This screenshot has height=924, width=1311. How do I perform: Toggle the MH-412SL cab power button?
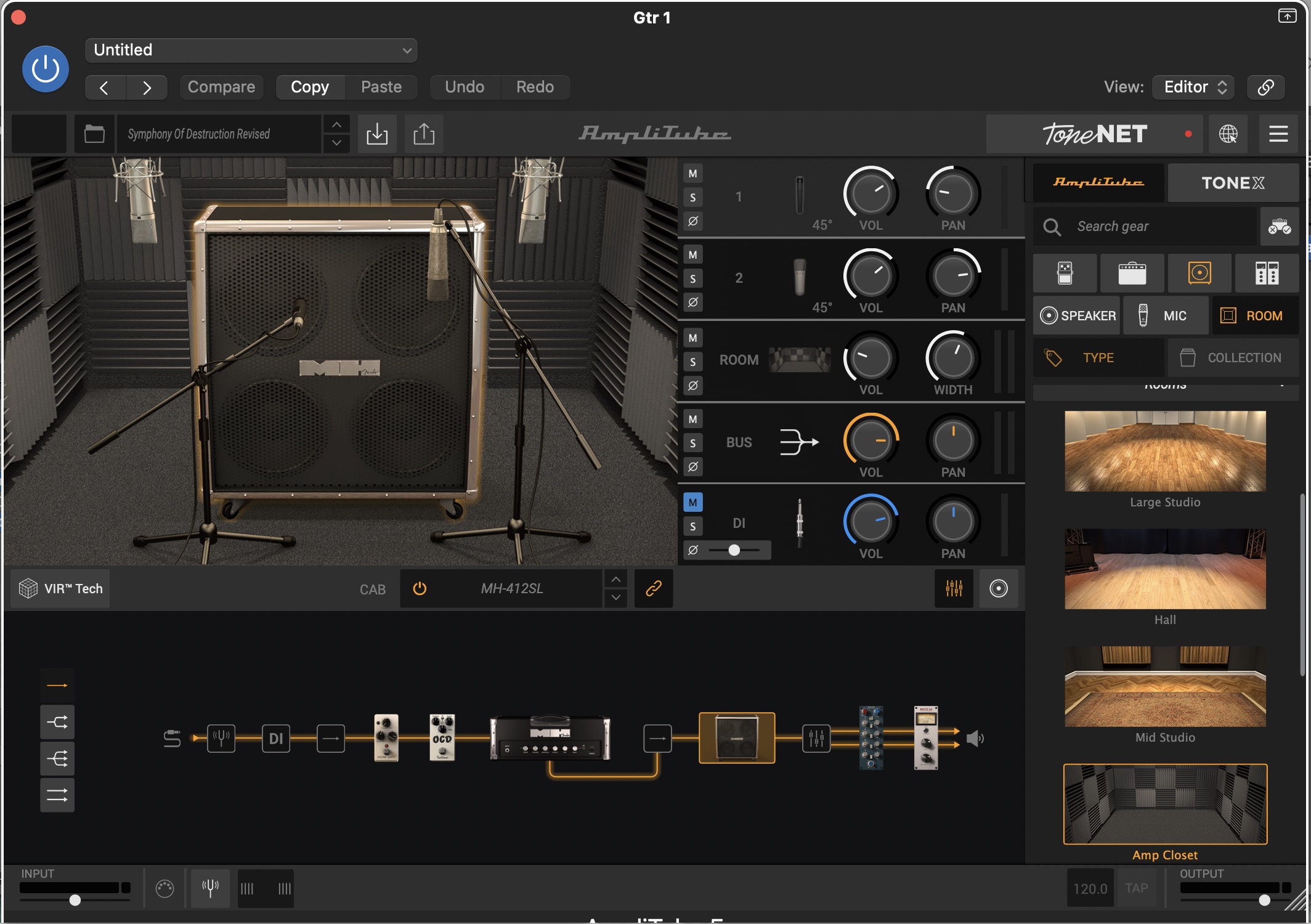tap(420, 588)
